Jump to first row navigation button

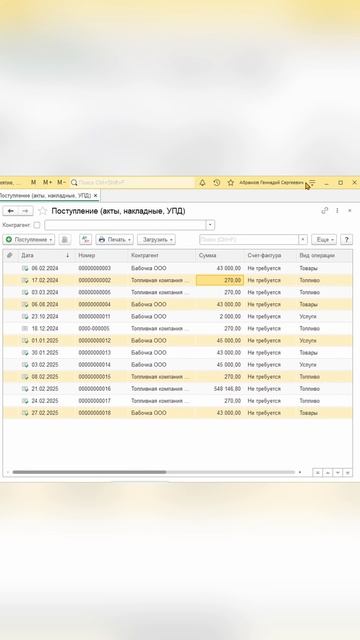click(317, 473)
